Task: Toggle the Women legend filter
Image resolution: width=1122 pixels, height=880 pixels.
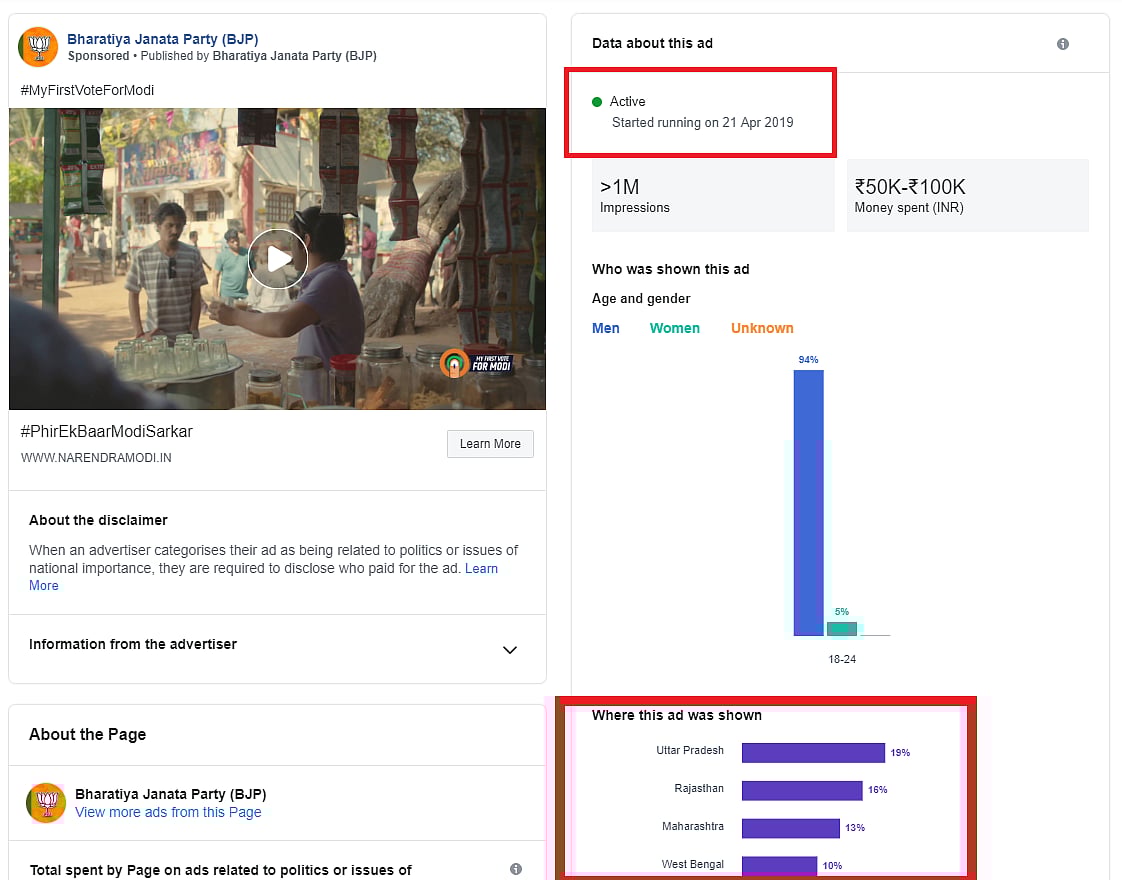Action: 675,328
